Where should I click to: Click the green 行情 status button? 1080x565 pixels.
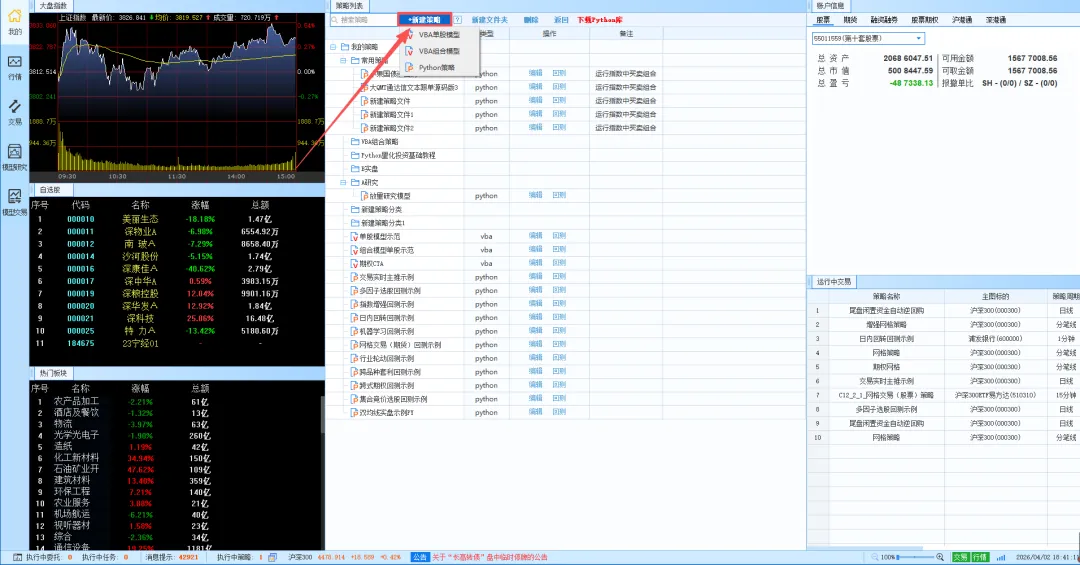979,557
